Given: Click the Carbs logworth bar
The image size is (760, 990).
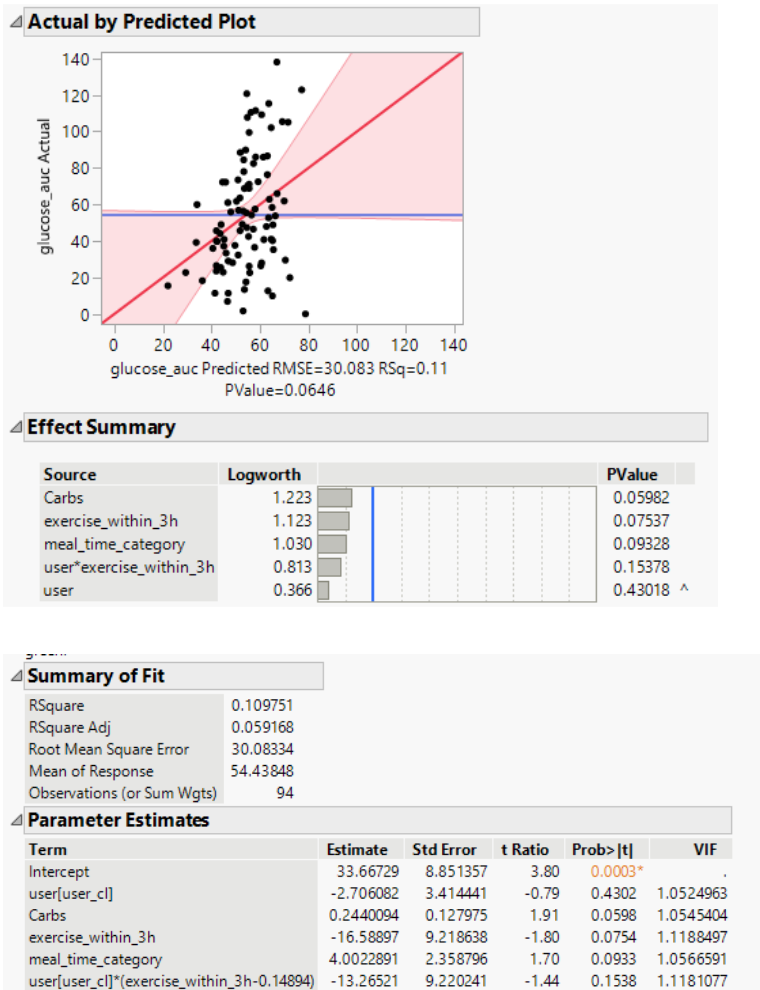Looking at the screenshot, I should [336, 497].
